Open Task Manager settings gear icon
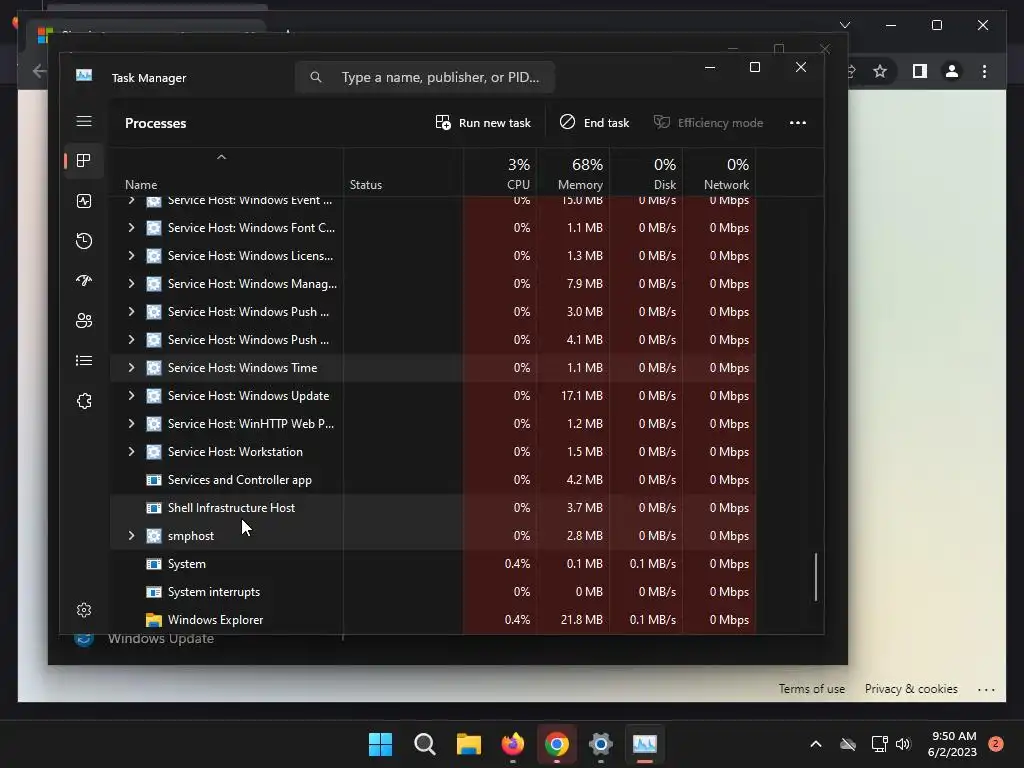The image size is (1024, 768). pos(84,610)
